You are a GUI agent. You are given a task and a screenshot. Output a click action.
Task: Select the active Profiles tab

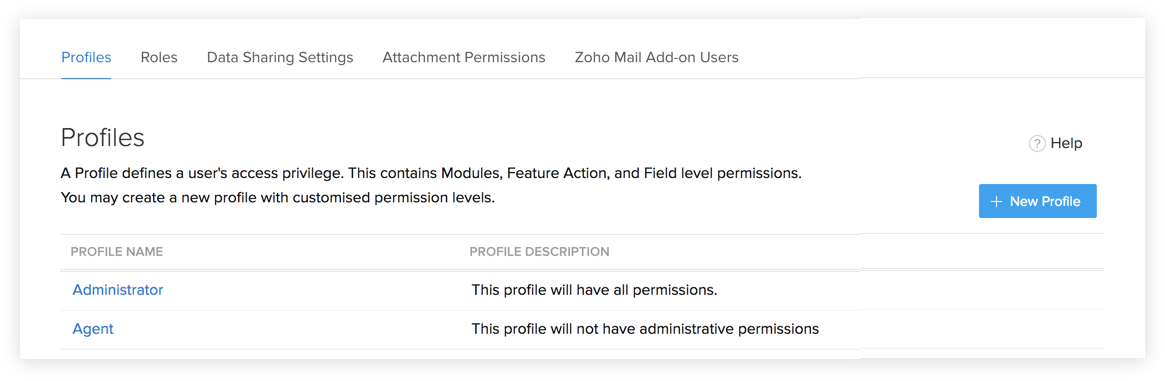click(86, 57)
